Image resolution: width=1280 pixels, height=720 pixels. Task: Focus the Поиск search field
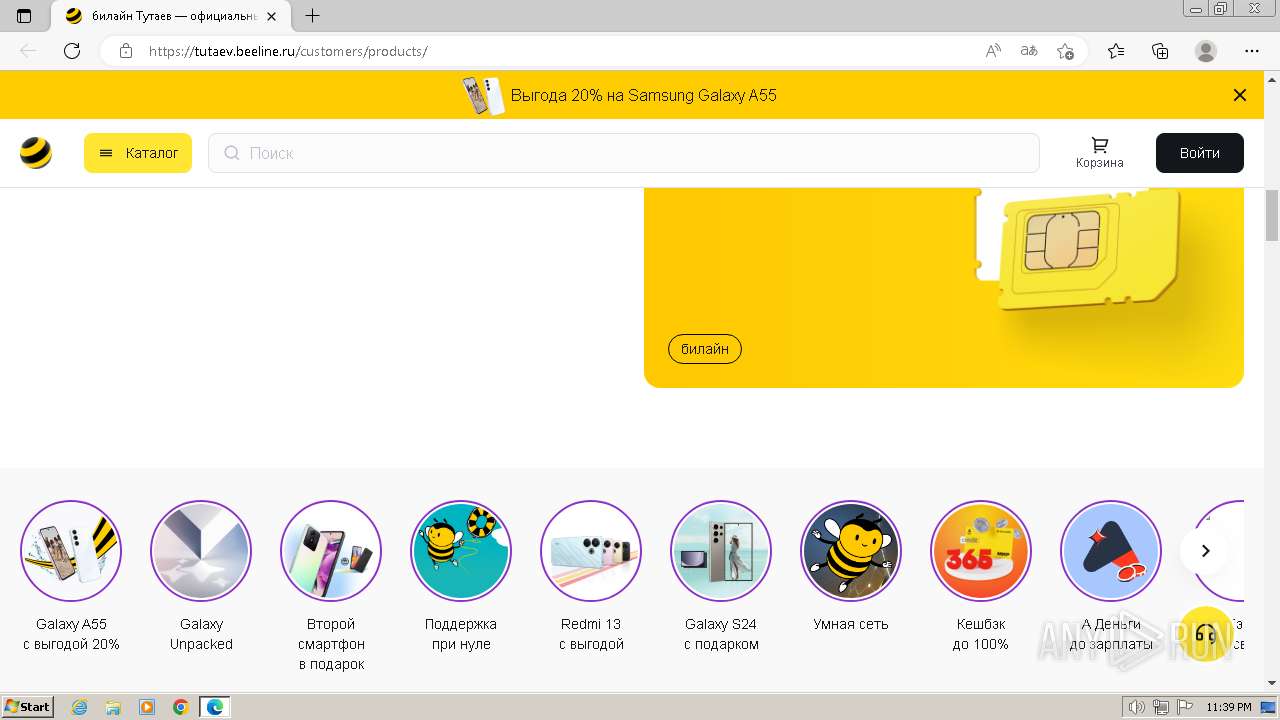pyautogui.click(x=624, y=153)
